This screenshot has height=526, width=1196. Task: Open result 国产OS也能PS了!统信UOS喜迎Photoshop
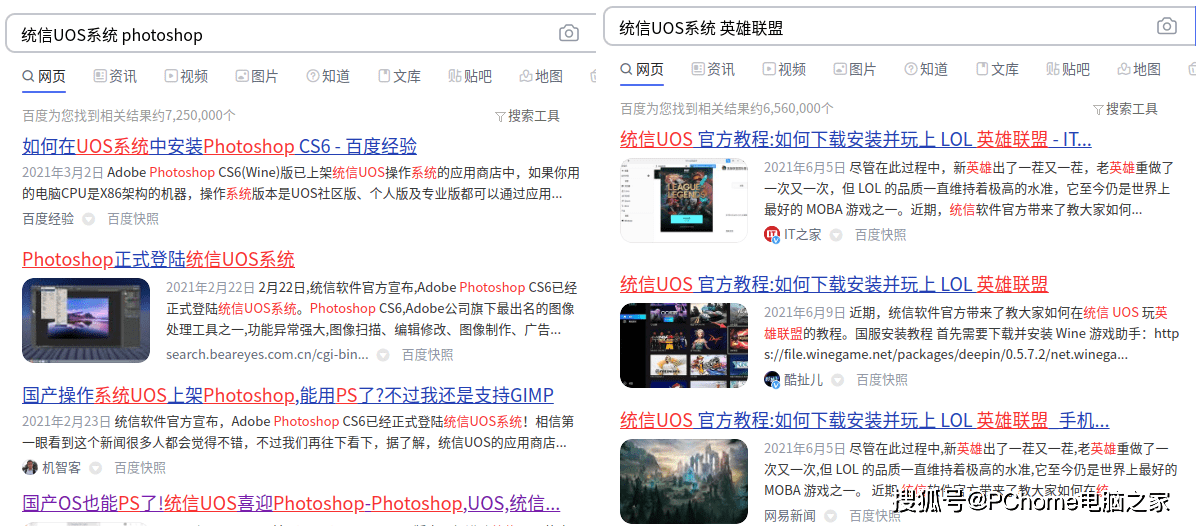click(291, 503)
